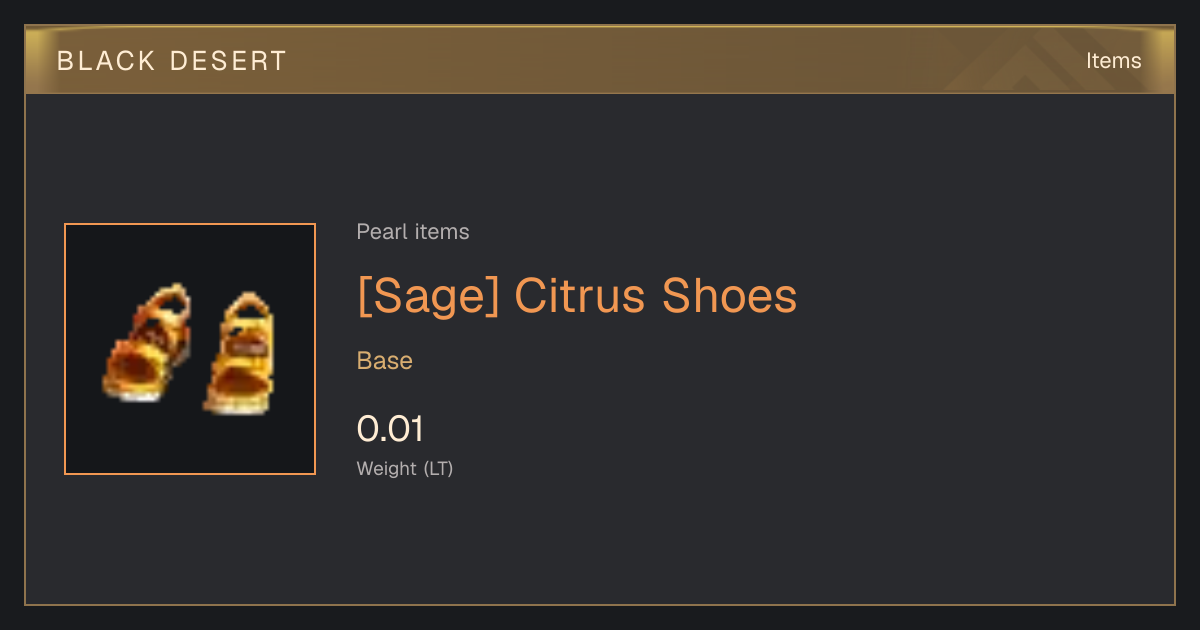This screenshot has width=1200, height=630.
Task: Click the (LT) unit text
Action: coord(438,468)
